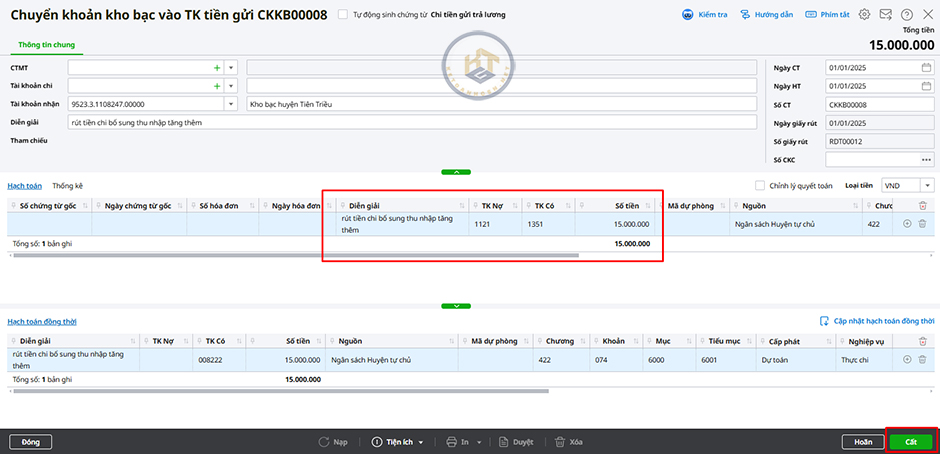Open settings gear in the header
Viewport: 940px width, 454px height.
click(x=864, y=15)
